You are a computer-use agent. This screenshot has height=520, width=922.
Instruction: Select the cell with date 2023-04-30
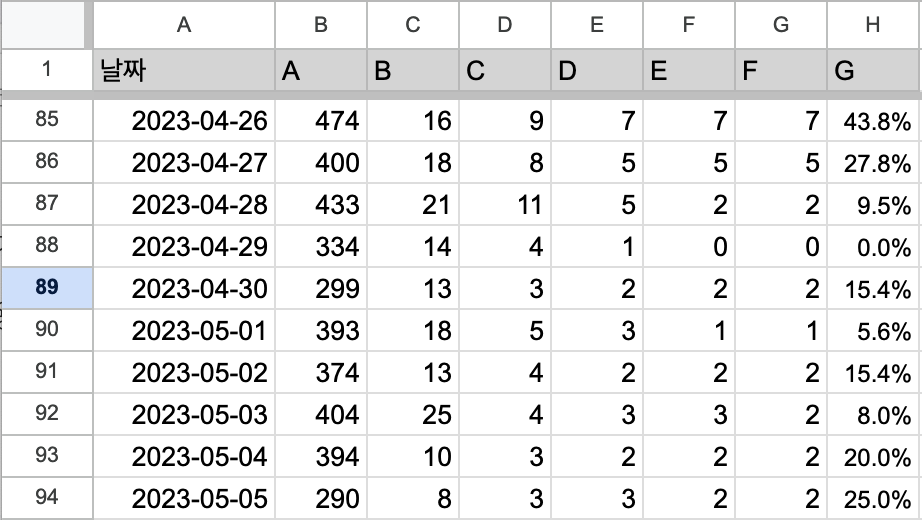point(183,289)
